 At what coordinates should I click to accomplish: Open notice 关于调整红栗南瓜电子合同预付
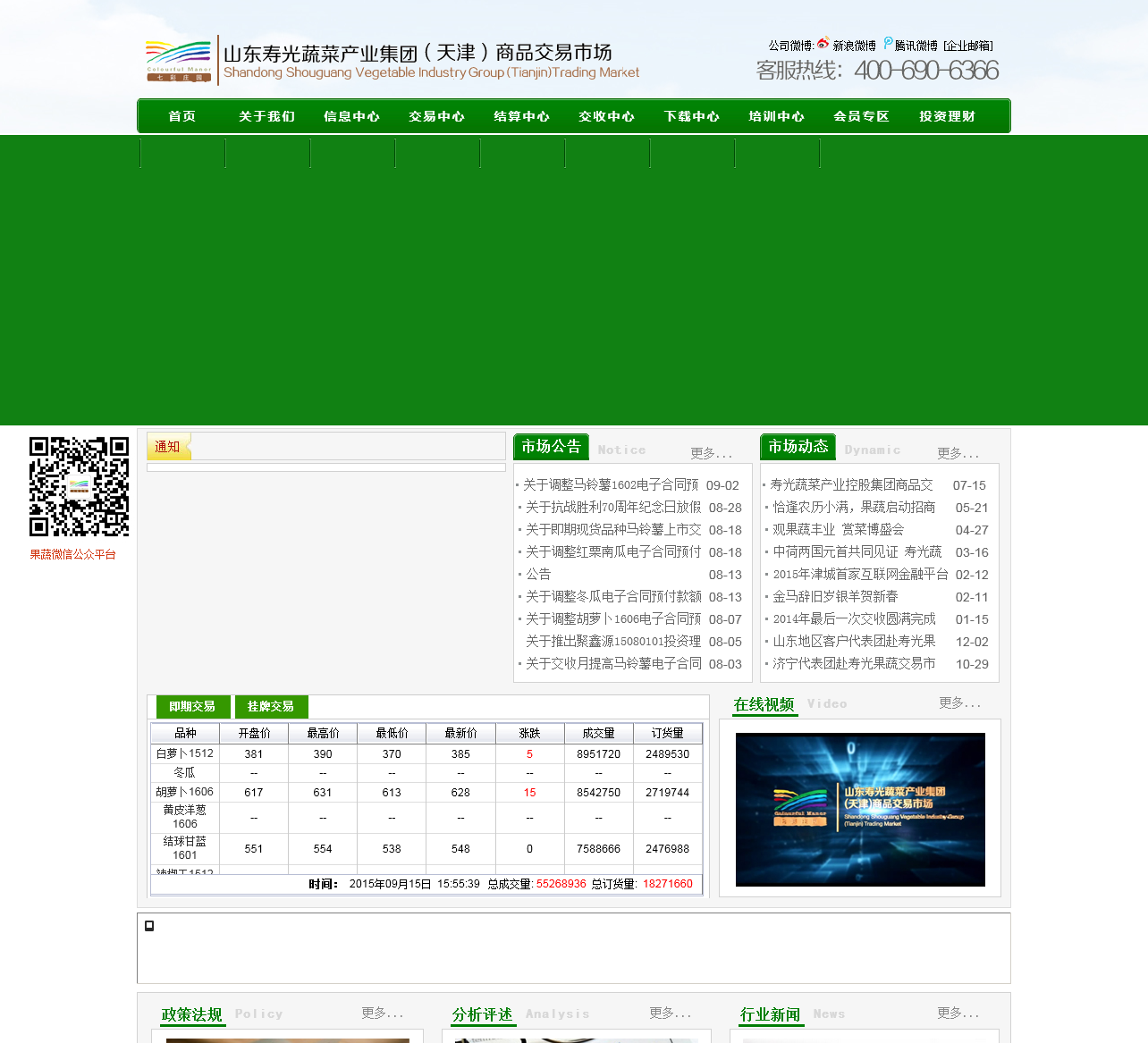pyautogui.click(x=613, y=552)
